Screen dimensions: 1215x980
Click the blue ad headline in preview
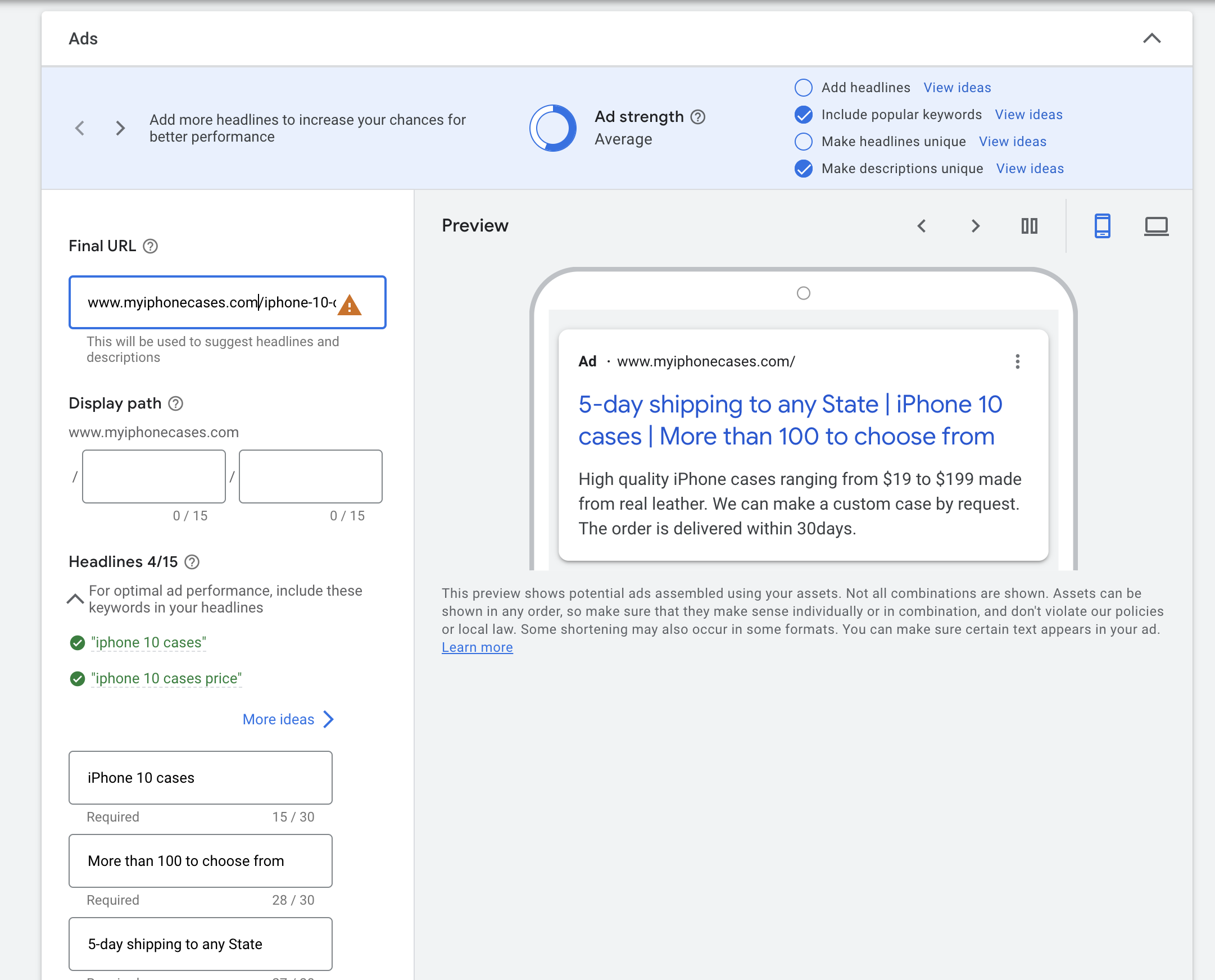click(x=790, y=420)
